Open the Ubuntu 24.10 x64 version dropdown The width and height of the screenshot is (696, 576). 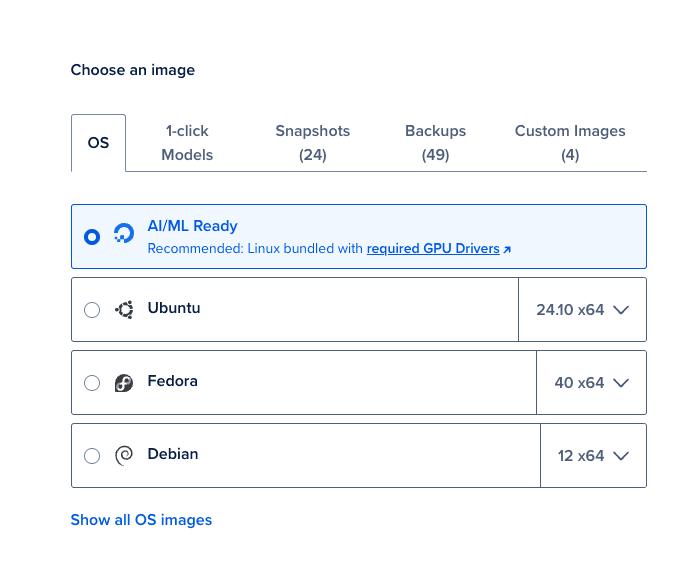tap(582, 309)
